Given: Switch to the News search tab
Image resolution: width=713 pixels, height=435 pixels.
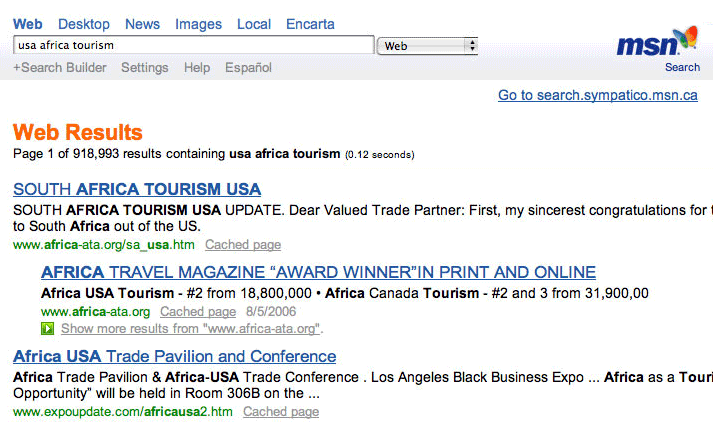Looking at the screenshot, I should pos(142,24).
